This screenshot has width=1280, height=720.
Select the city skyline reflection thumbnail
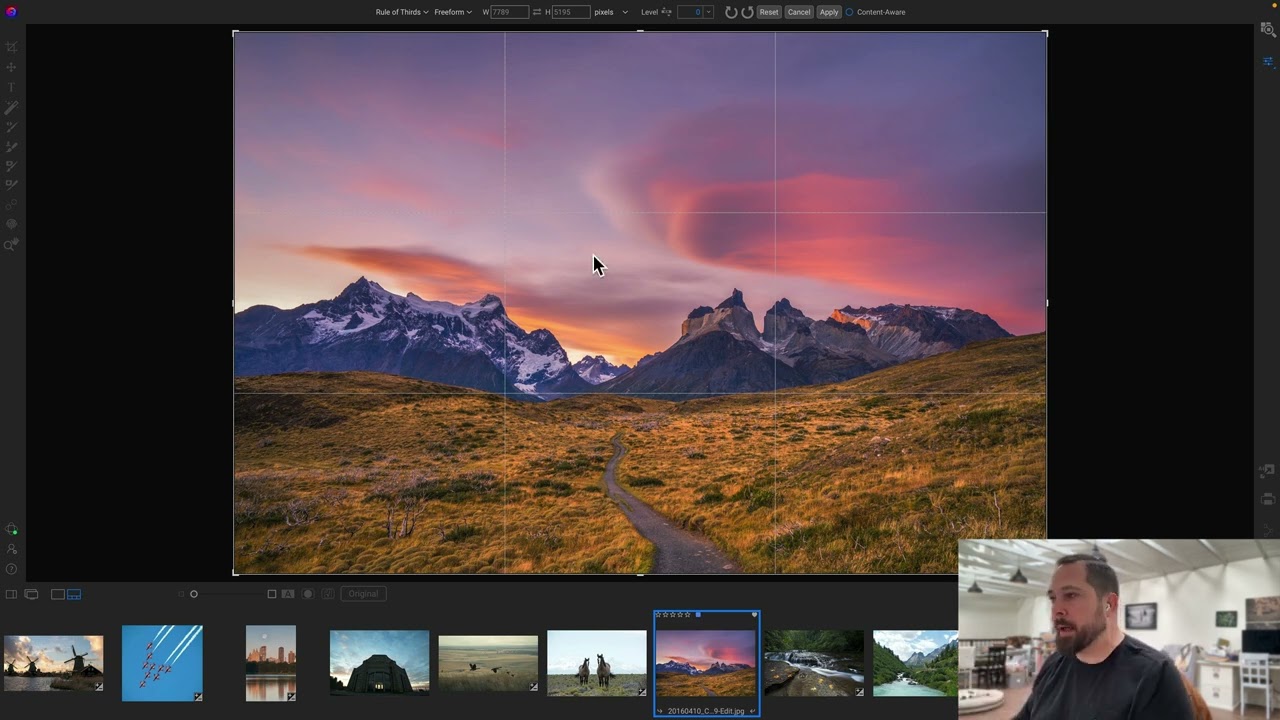pos(271,663)
